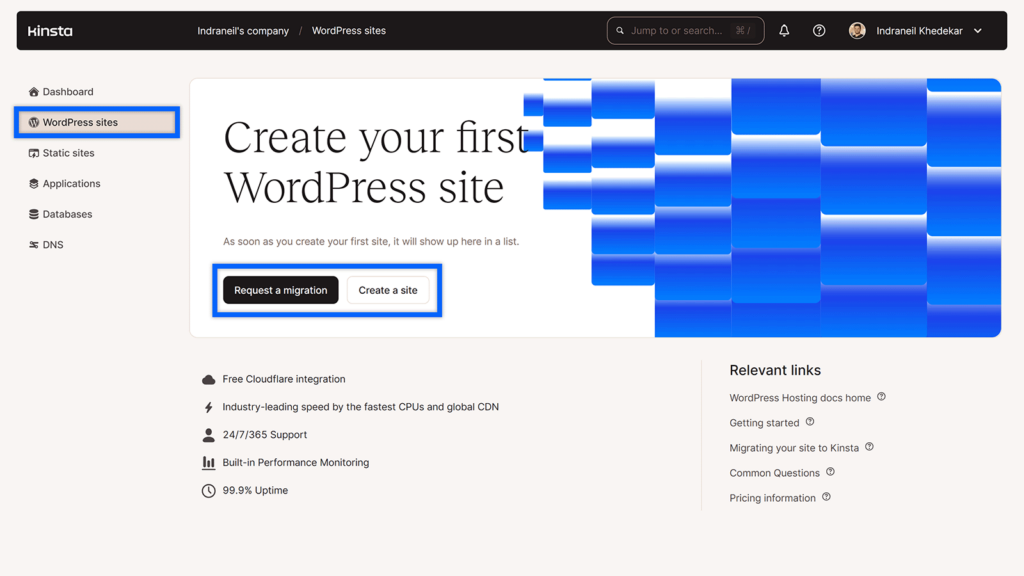1024x576 pixels.
Task: Click the uptime clock icon
Action: (x=208, y=490)
